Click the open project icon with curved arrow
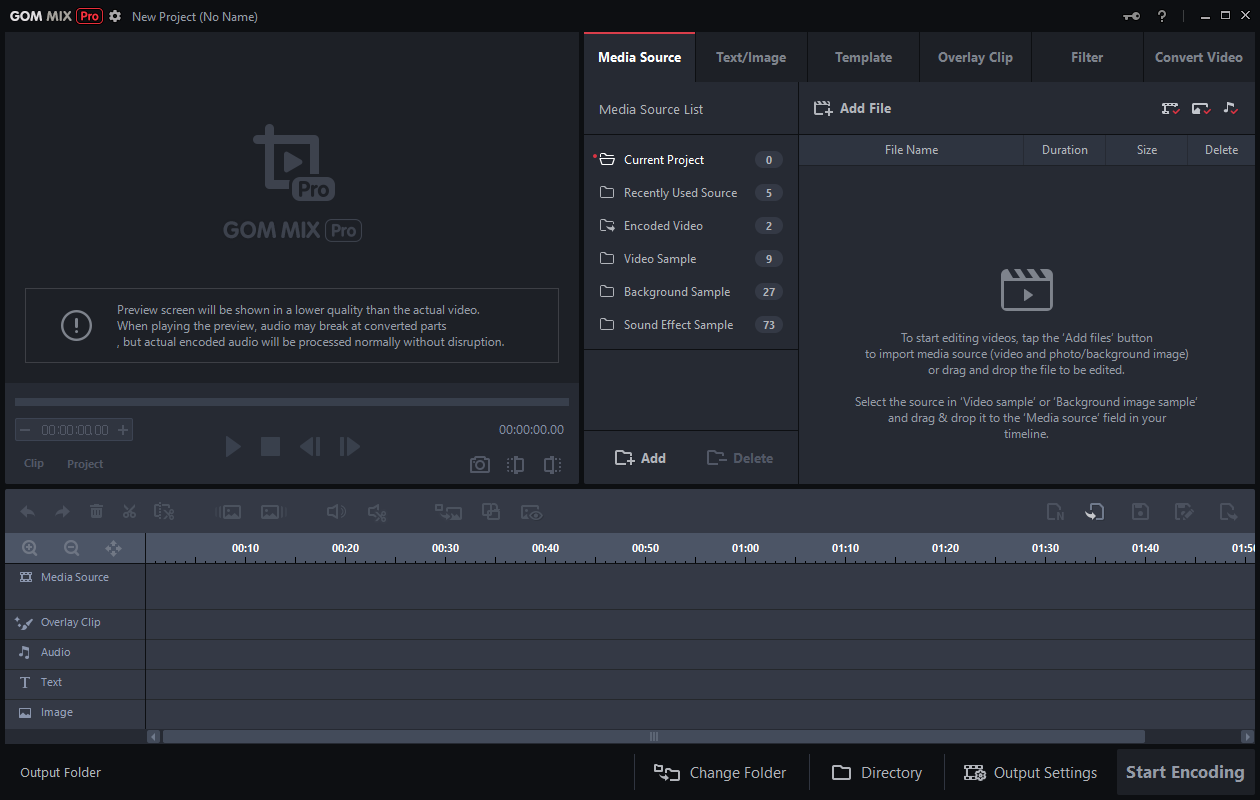Viewport: 1260px width, 800px height. [1095, 512]
